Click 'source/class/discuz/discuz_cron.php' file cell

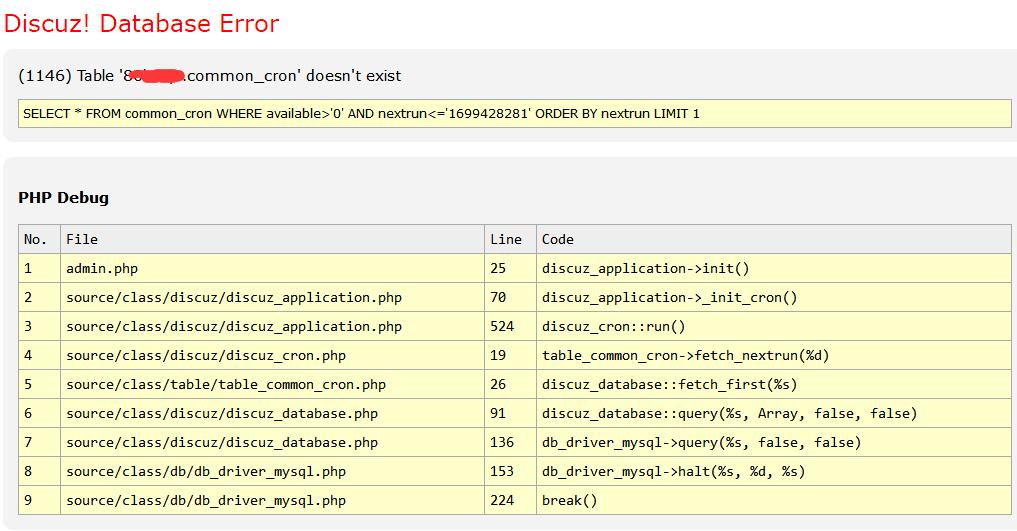point(272,355)
